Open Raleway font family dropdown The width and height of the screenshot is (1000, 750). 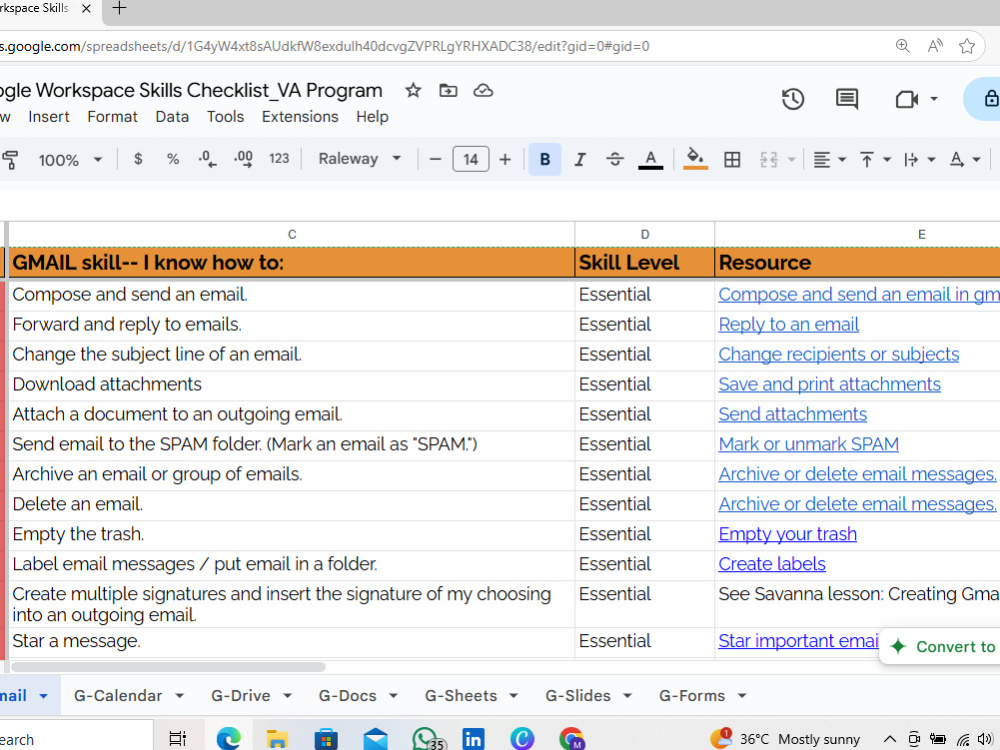tap(360, 159)
